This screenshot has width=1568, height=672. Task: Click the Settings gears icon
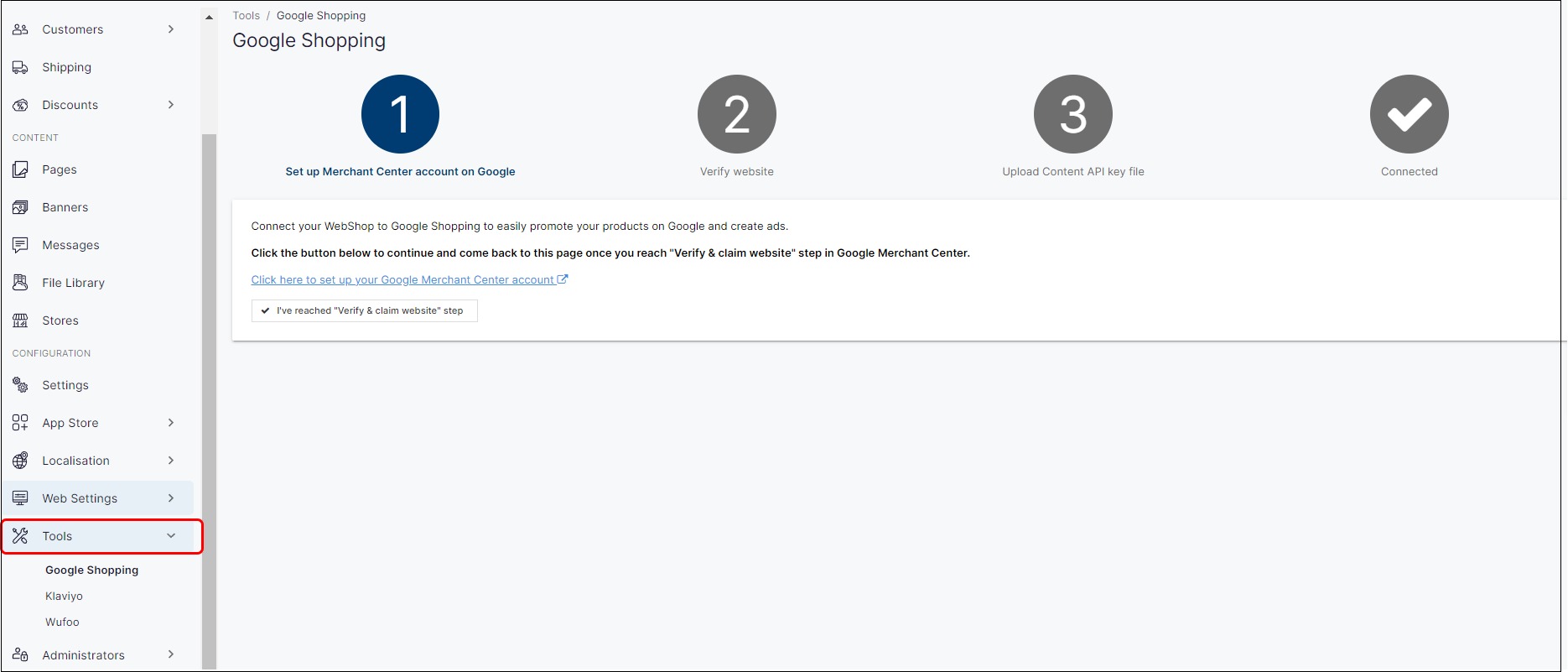[x=20, y=385]
